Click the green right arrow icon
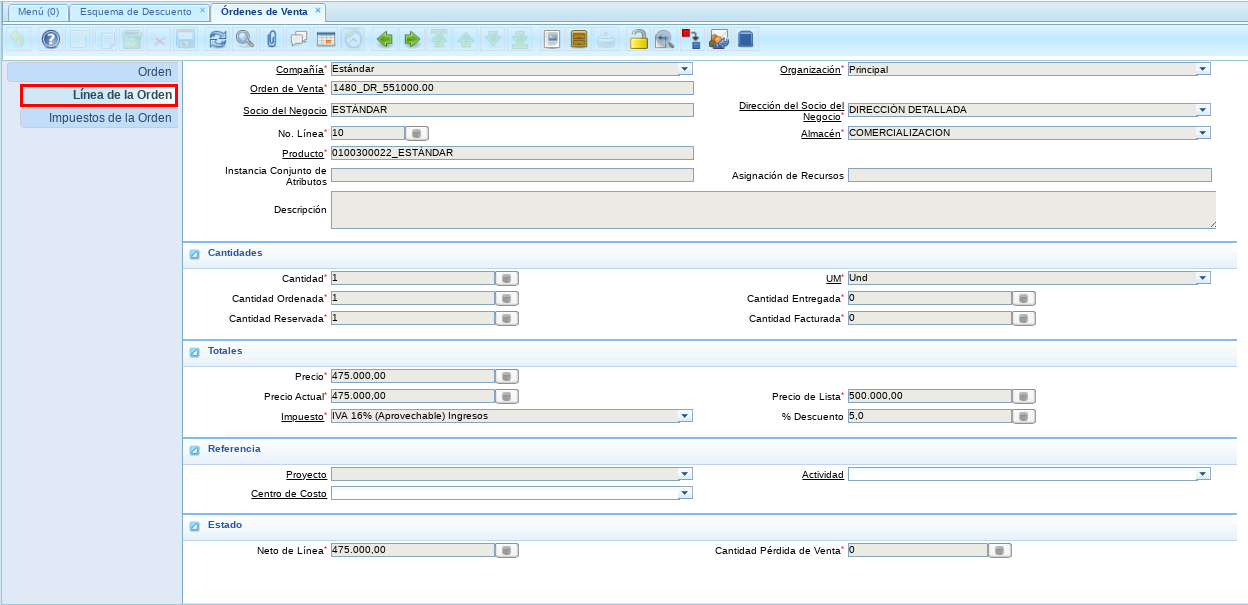The width and height of the screenshot is (1248, 605). [411, 40]
